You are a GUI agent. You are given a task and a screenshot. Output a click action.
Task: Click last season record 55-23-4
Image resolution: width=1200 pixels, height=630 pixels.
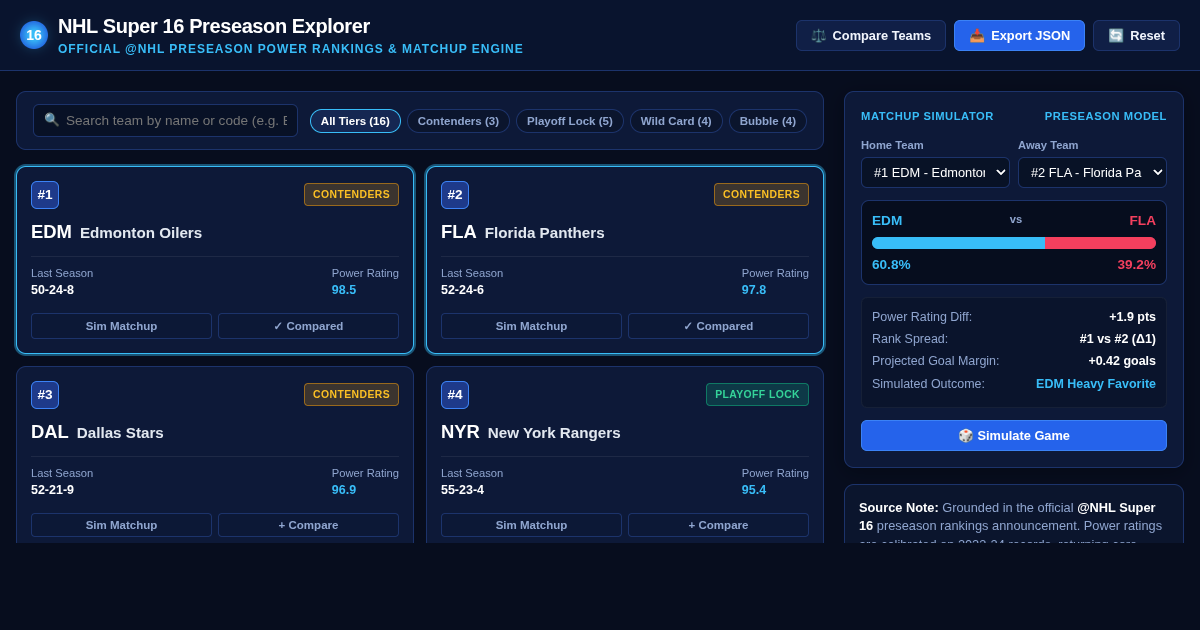462,490
